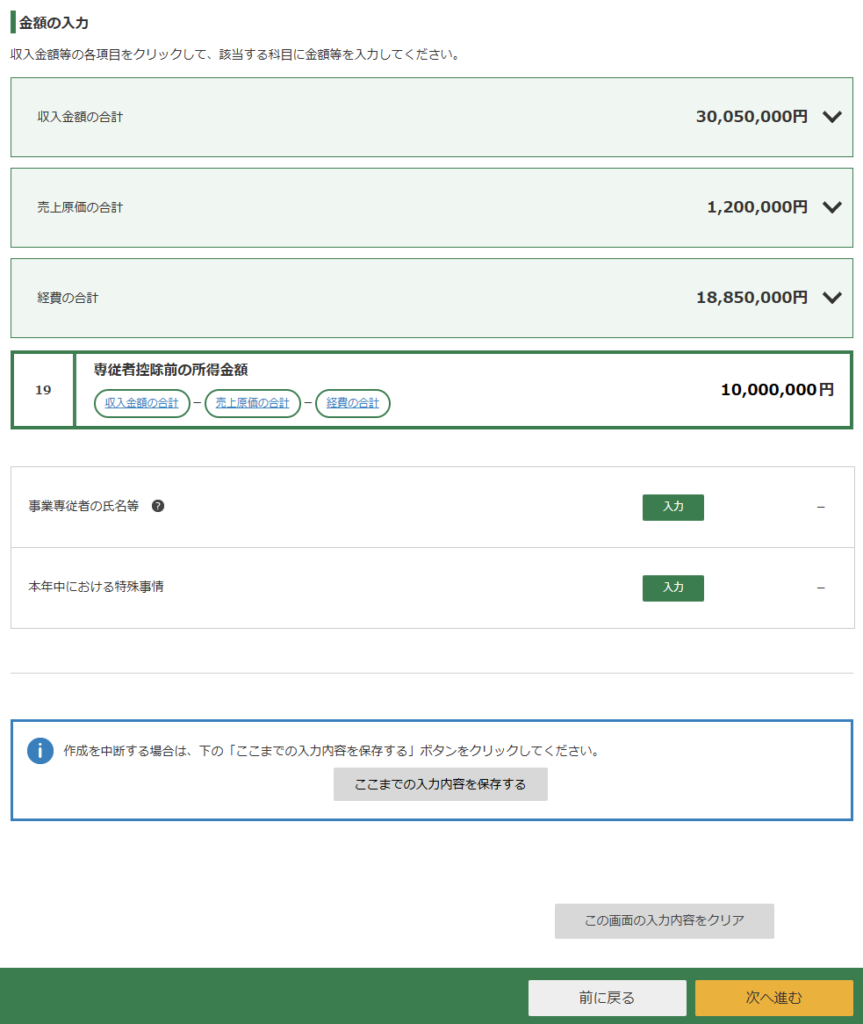Click この画面の入力内容をクリア button
The height and width of the screenshot is (1024, 863).
point(664,921)
